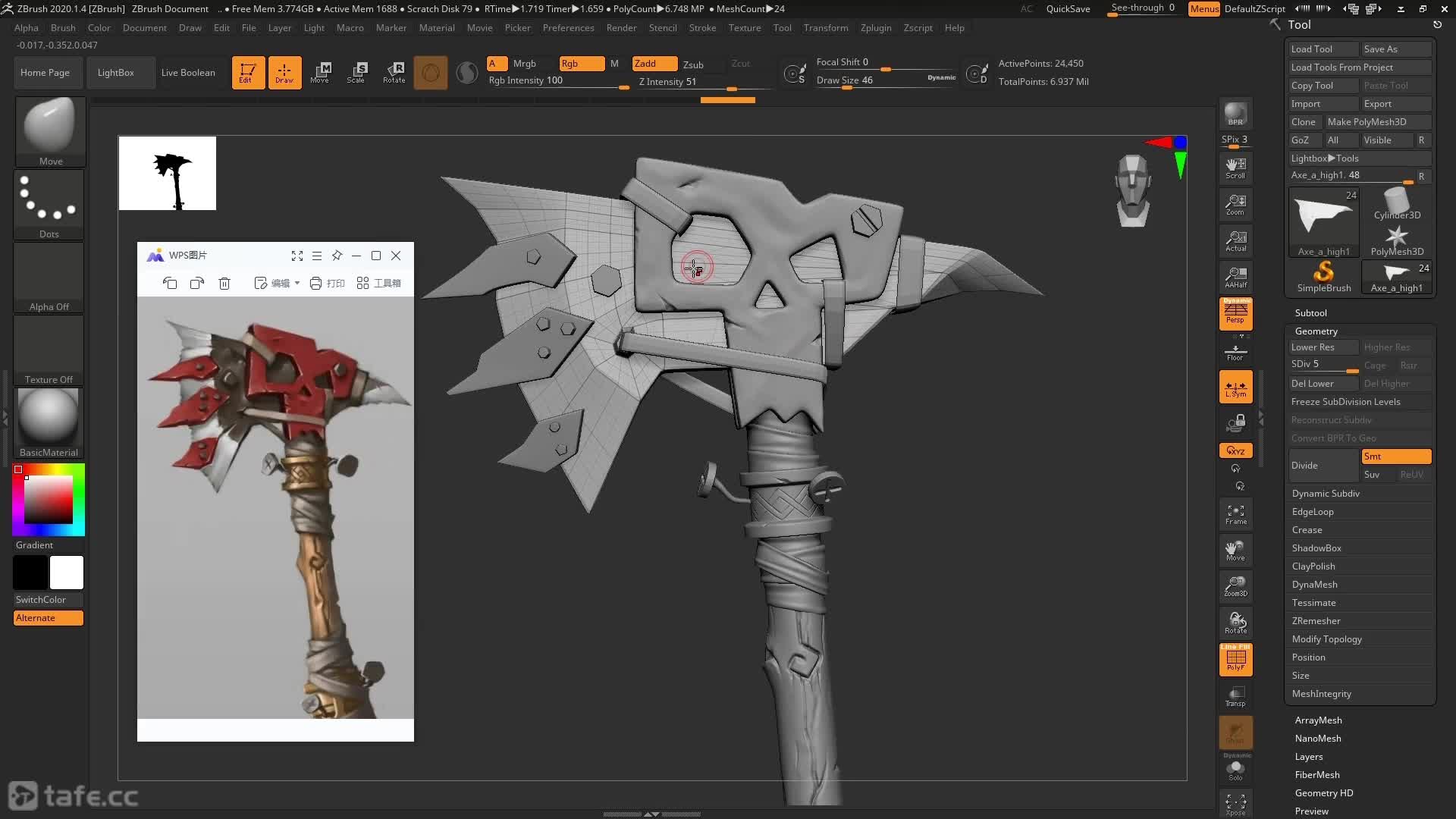
Task: Toggle the Smt smoothing option
Action: (1396, 457)
